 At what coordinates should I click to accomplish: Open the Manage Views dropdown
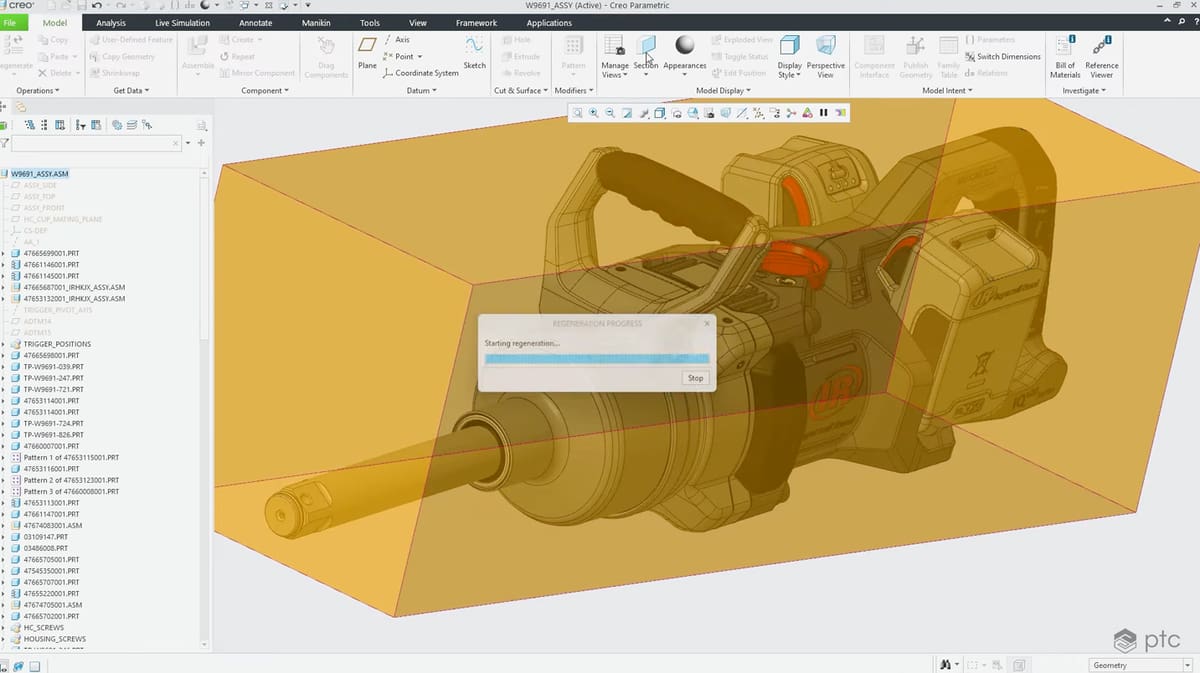click(615, 70)
